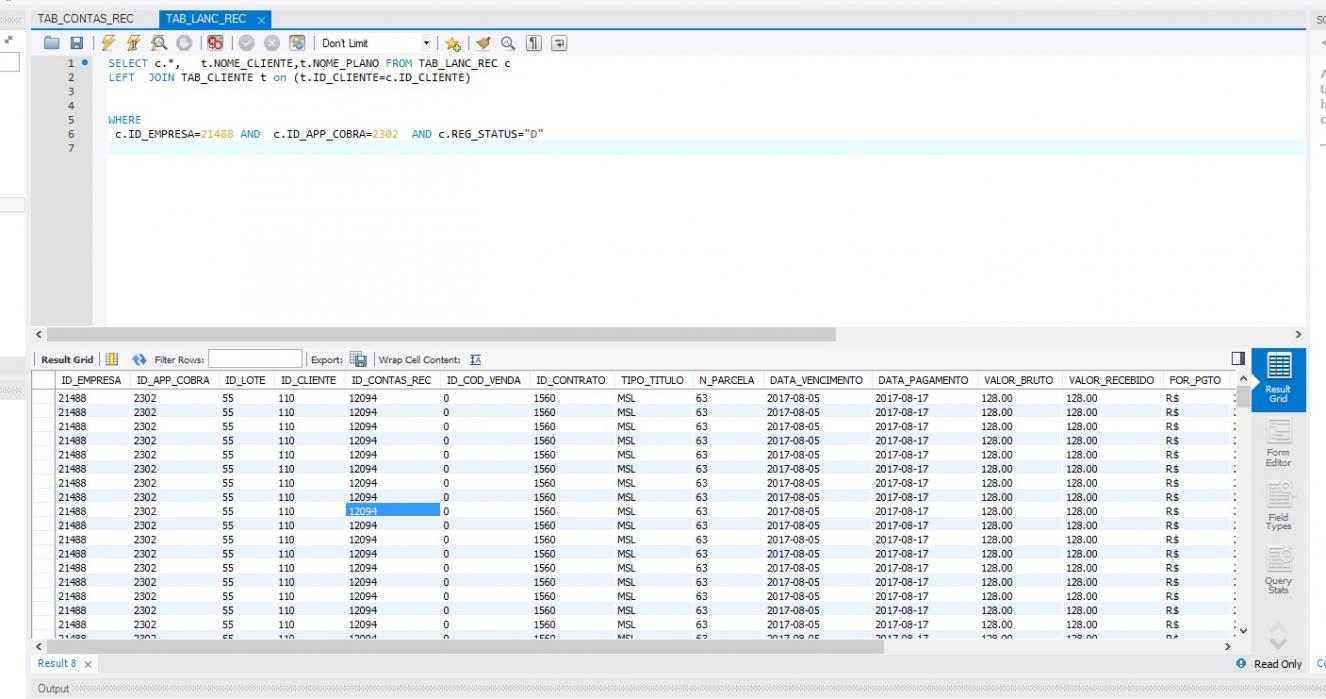Execute current statement with lightning cursor icon
1326x699 pixels.
pyautogui.click(x=133, y=43)
